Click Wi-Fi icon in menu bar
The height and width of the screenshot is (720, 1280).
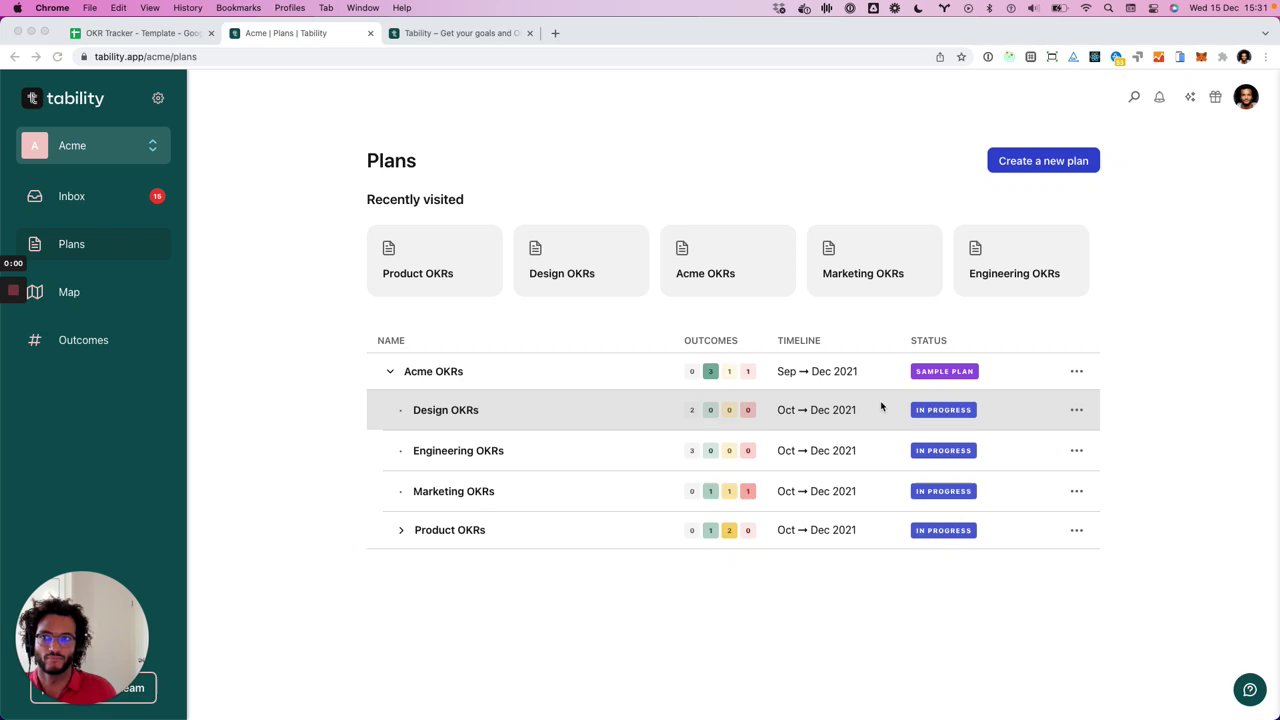click(x=1086, y=8)
